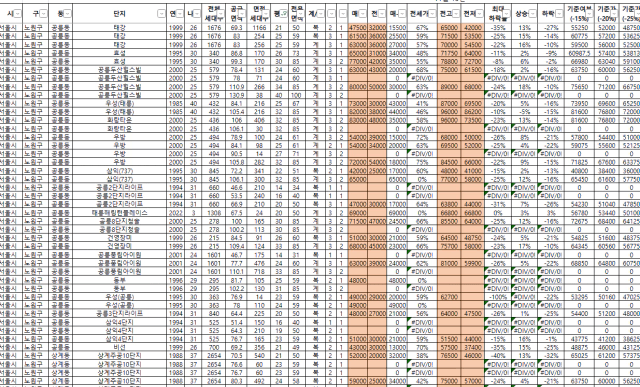Image resolution: width=640 pixels, height=387 pixels.
Task: Open the 동 column filter dropdown
Action: tap(67, 14)
